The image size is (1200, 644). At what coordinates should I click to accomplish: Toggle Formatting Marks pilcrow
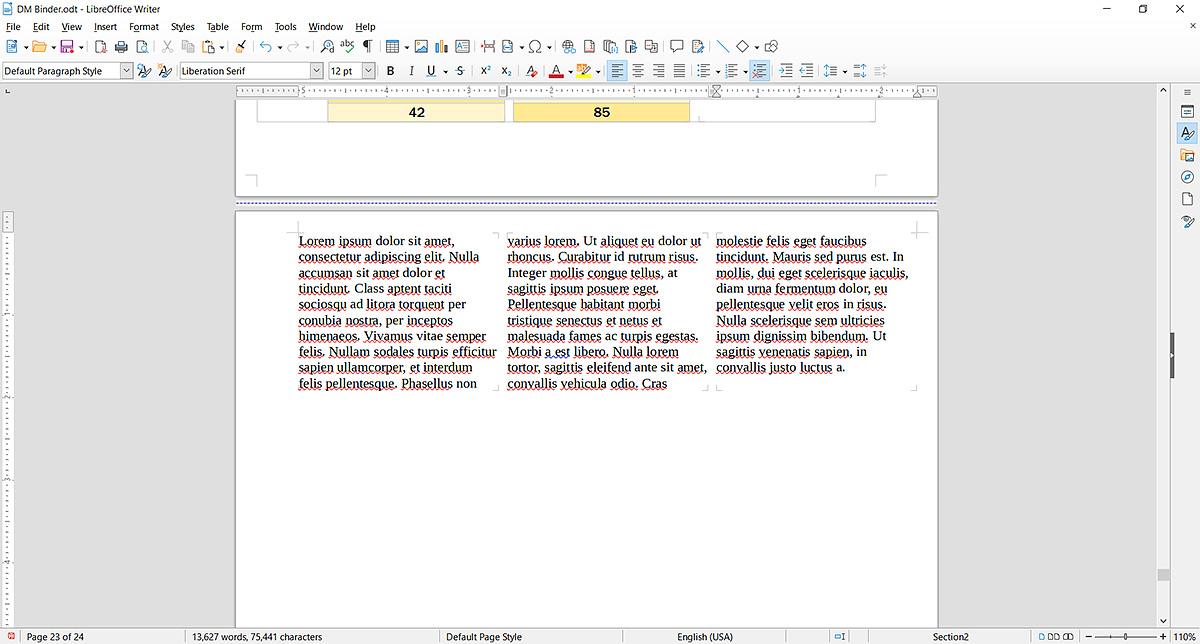[367, 46]
